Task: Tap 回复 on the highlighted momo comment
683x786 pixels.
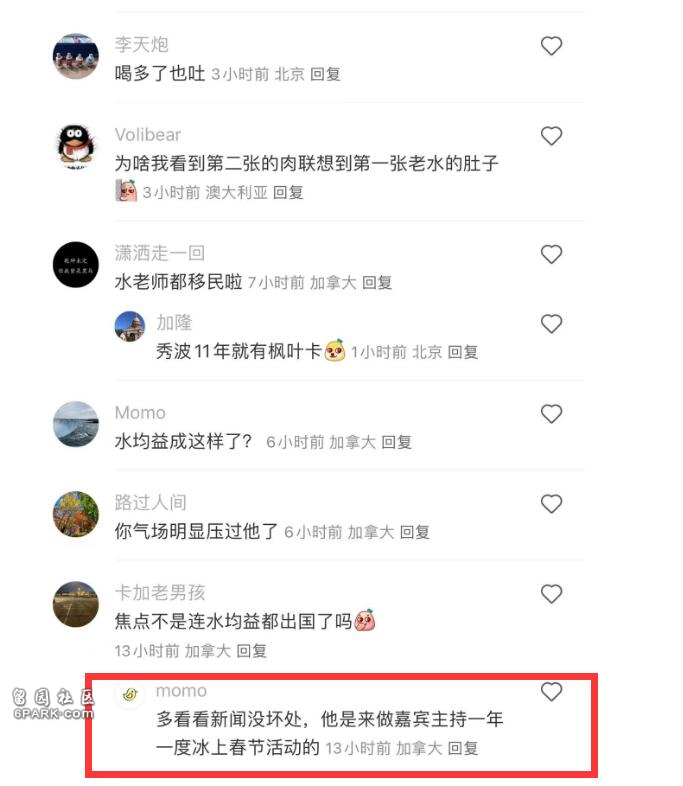Action: click(x=463, y=748)
